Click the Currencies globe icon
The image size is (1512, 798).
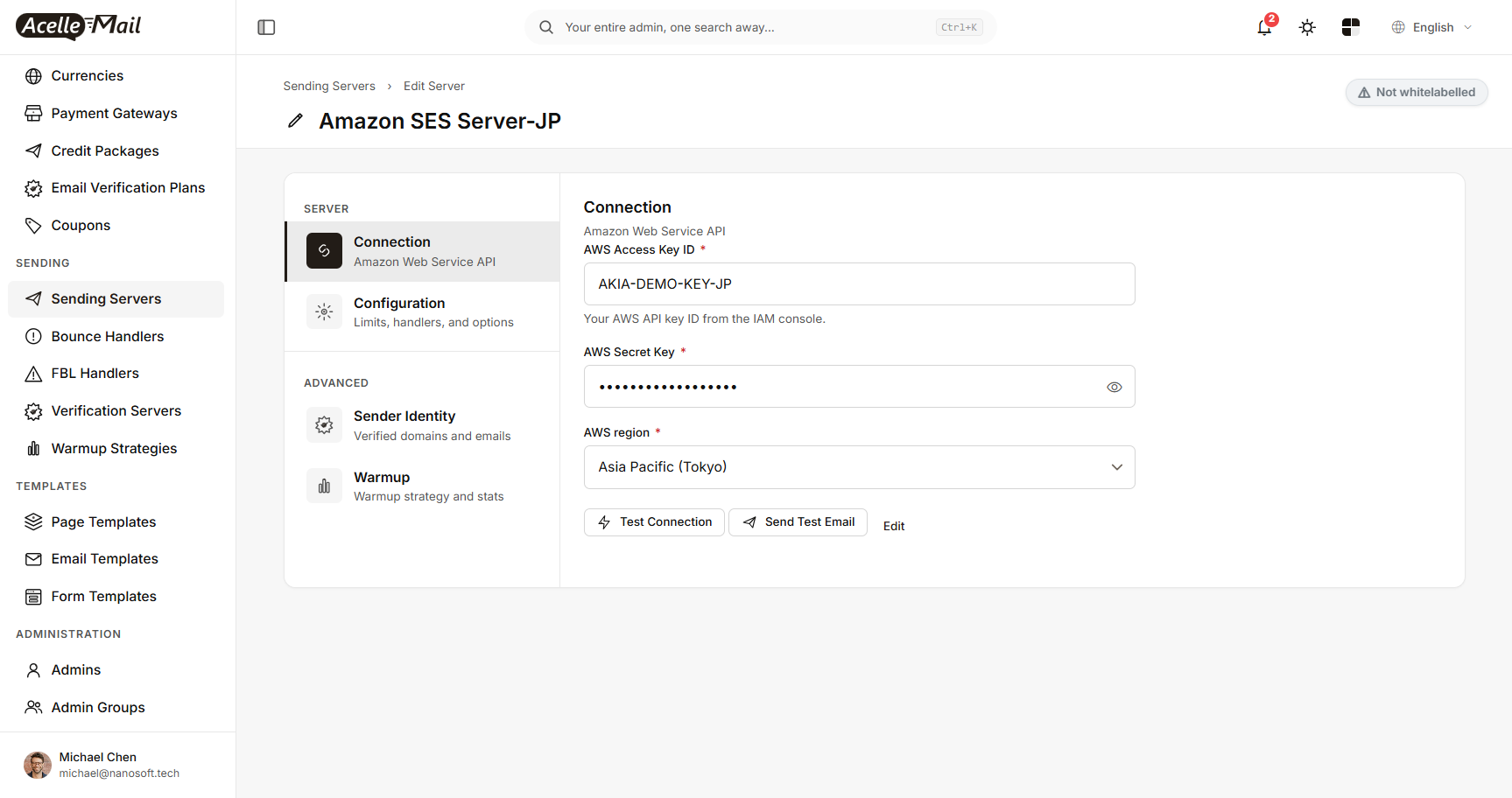pyautogui.click(x=33, y=76)
